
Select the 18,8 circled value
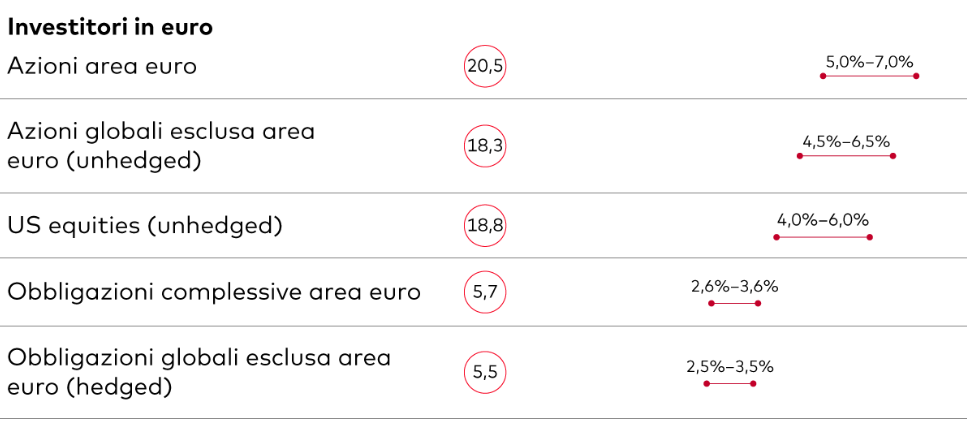pos(485,226)
